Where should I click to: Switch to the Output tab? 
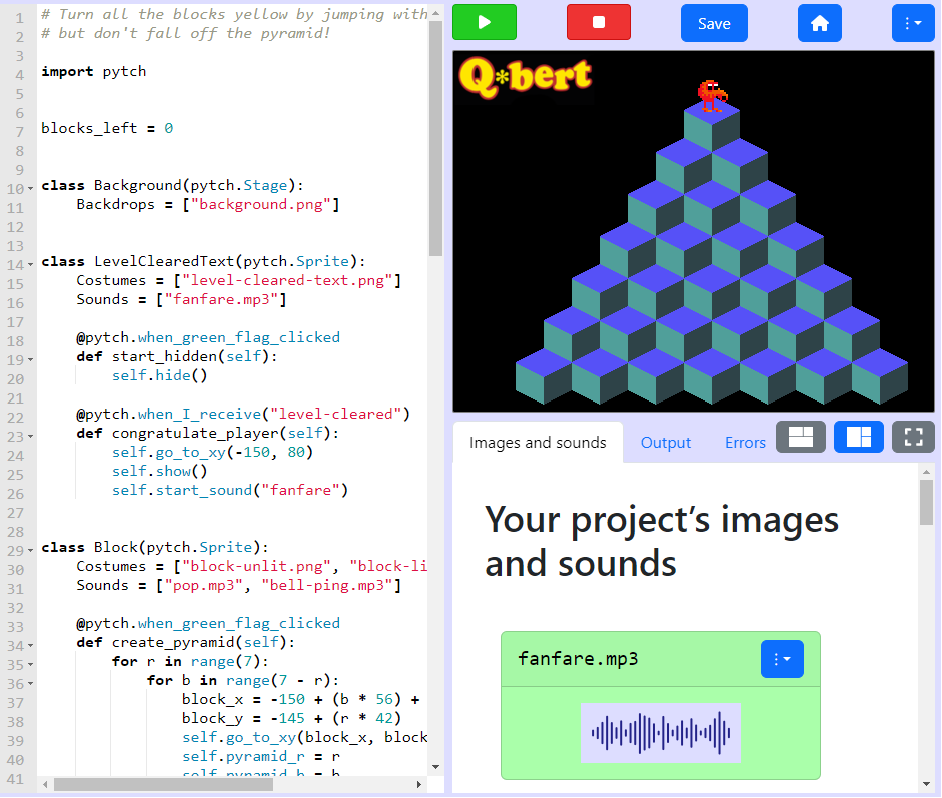click(x=666, y=443)
